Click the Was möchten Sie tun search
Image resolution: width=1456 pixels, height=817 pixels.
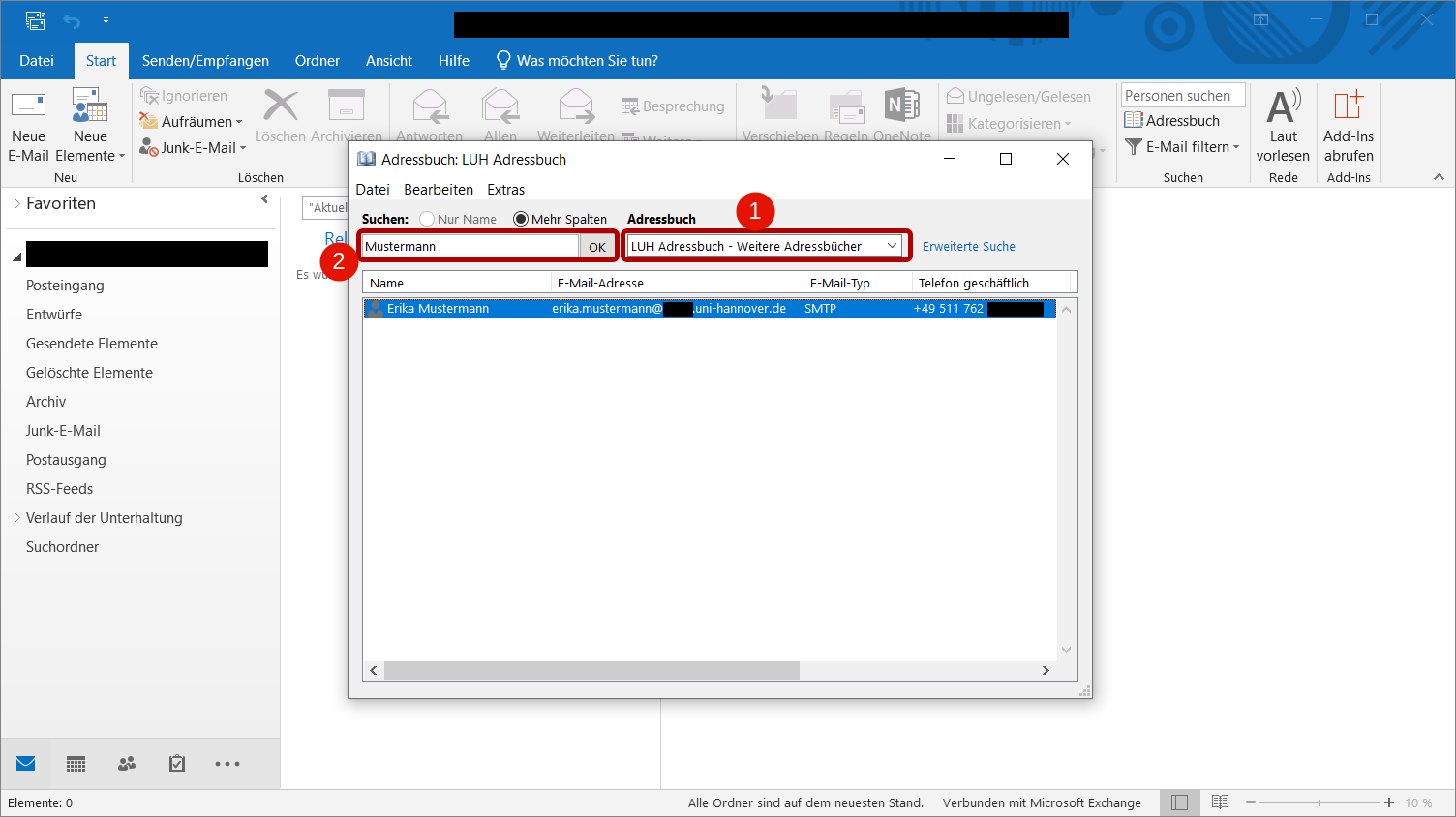577,60
